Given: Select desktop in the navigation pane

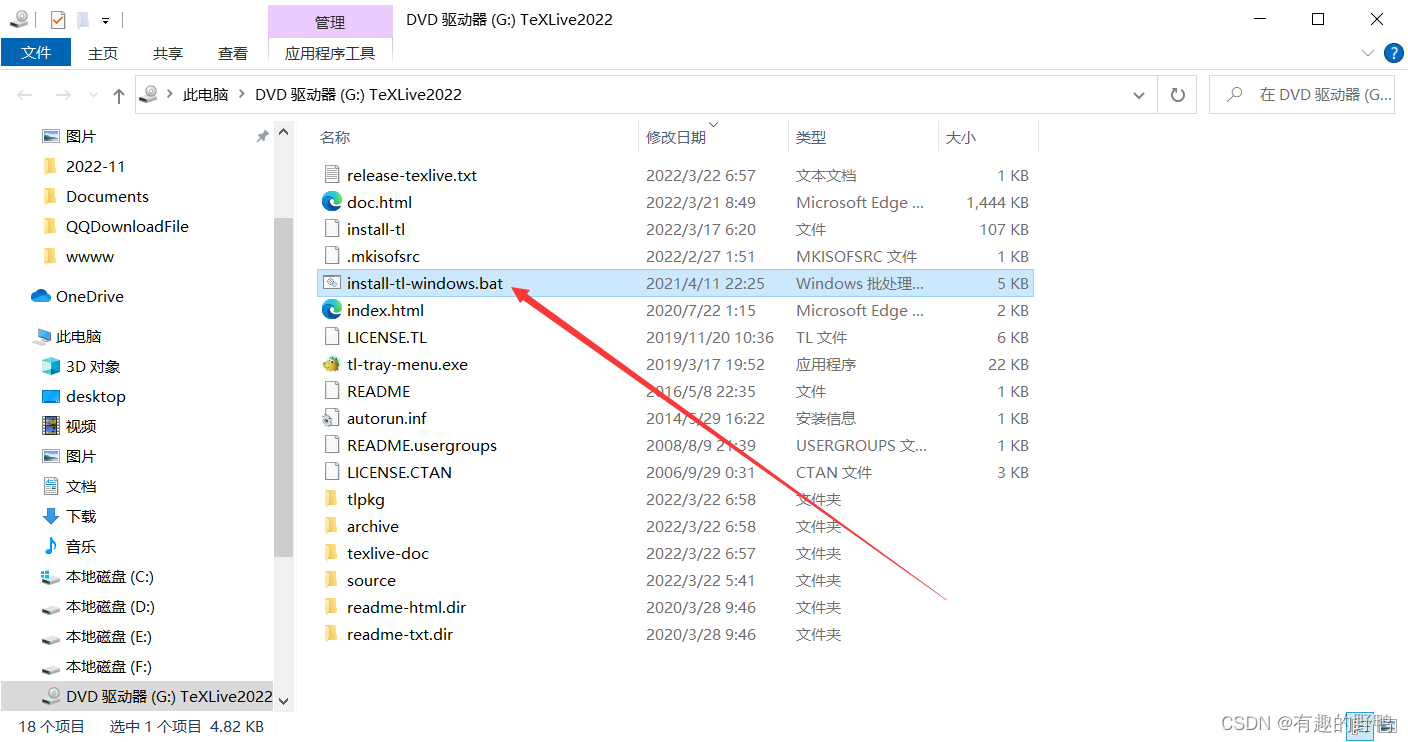Looking at the screenshot, I should [x=95, y=396].
